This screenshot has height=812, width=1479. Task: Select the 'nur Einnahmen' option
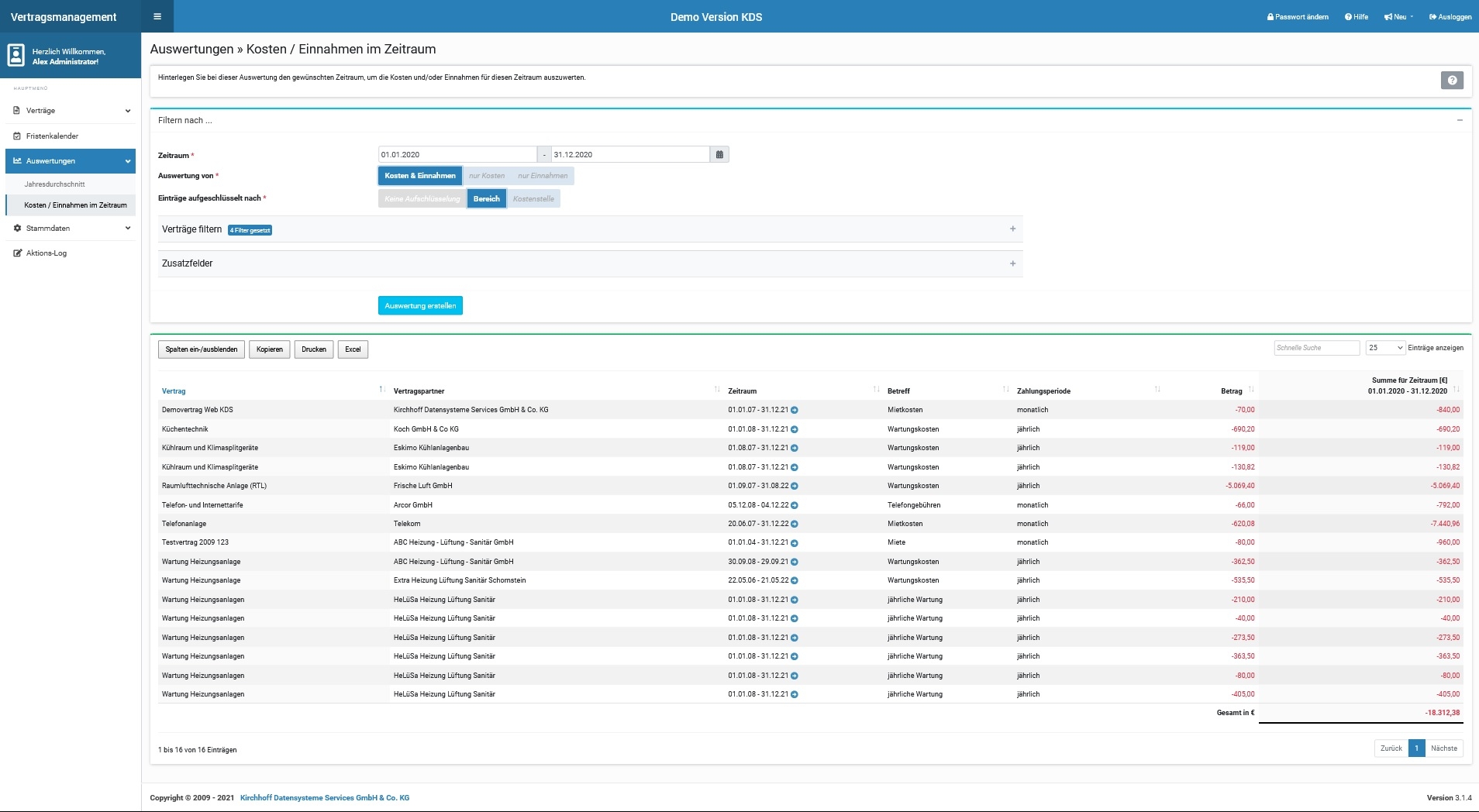coord(543,176)
